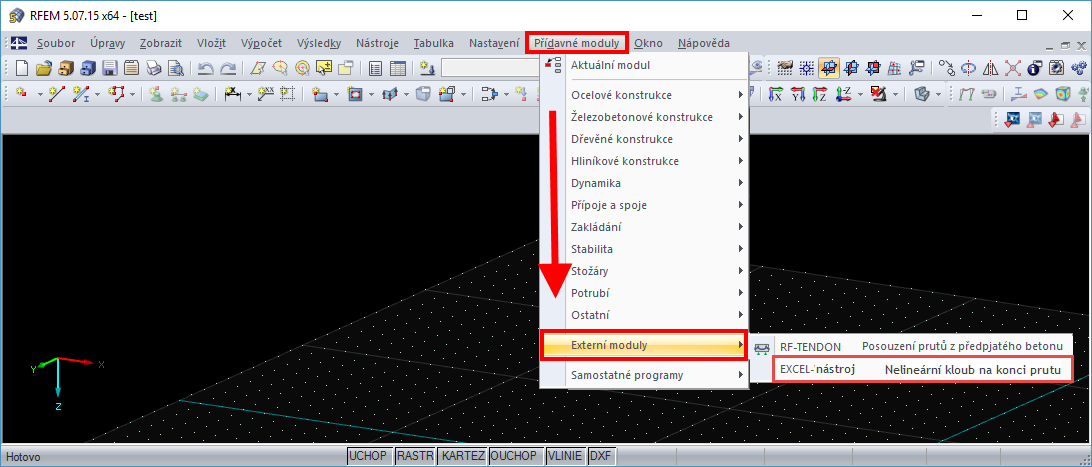Open print preview with magnifier icon
The image size is (1092, 467).
tap(176, 68)
